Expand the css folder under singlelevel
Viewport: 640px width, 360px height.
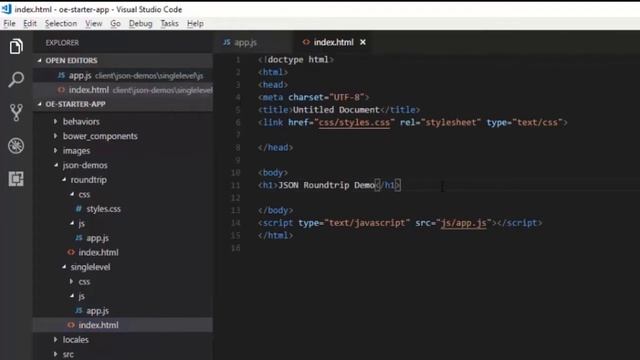71,281
